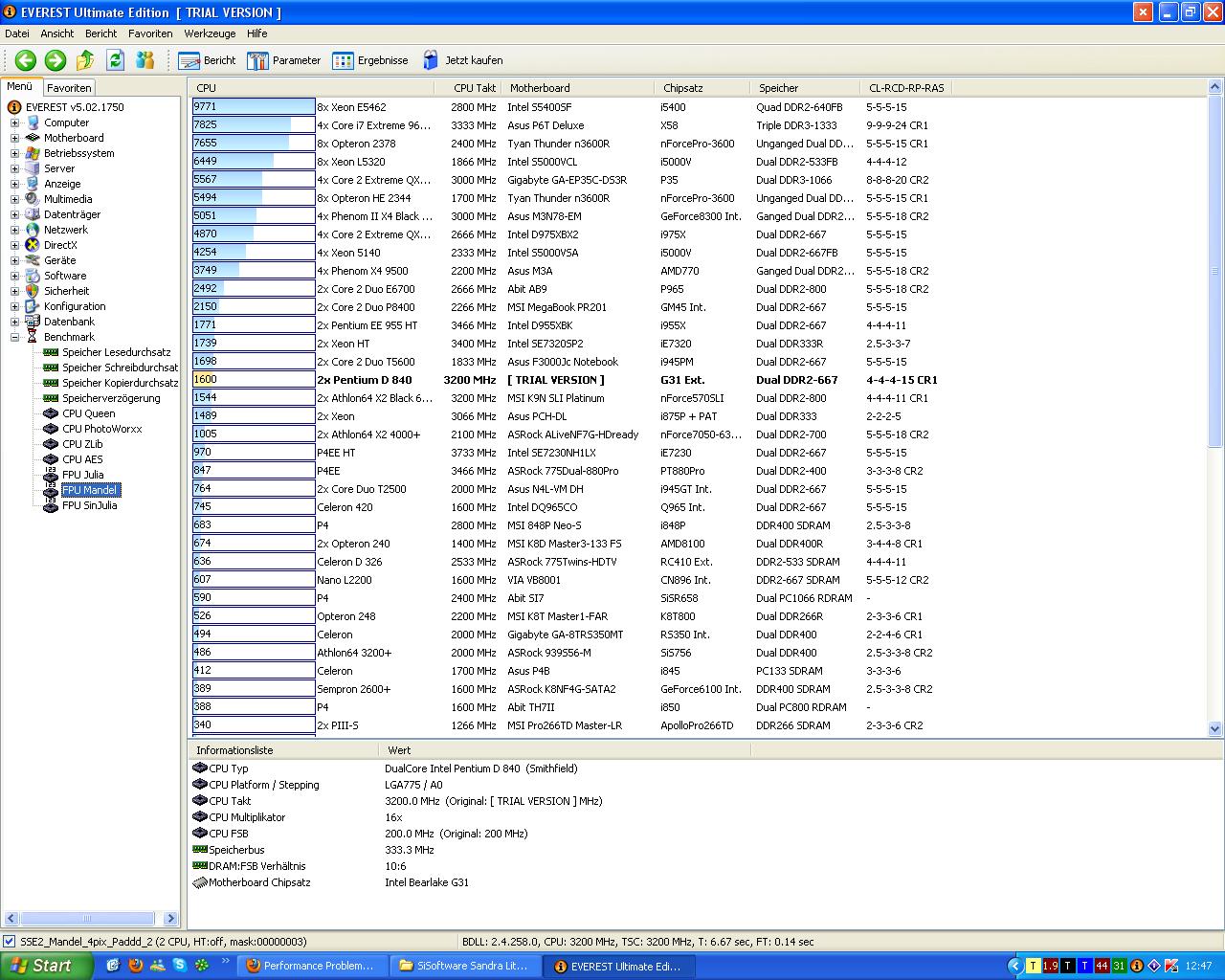Select the Server icon in the tree
The height and width of the screenshot is (980, 1225).
pos(33,168)
